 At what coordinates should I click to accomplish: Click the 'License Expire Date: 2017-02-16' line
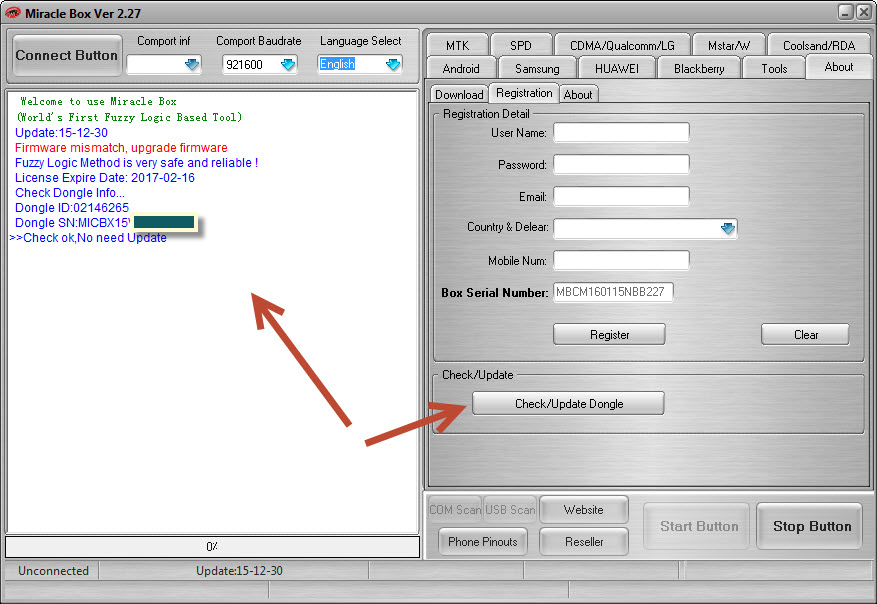point(105,178)
